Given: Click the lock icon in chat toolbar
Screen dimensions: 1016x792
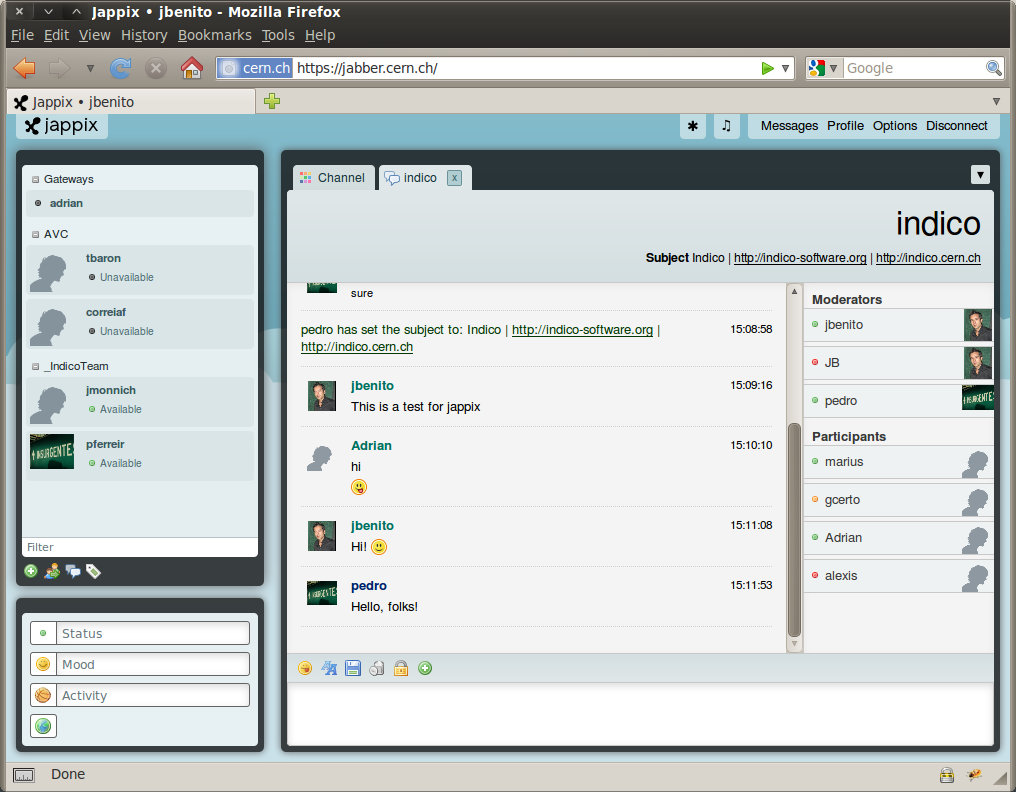Looking at the screenshot, I should [x=401, y=668].
